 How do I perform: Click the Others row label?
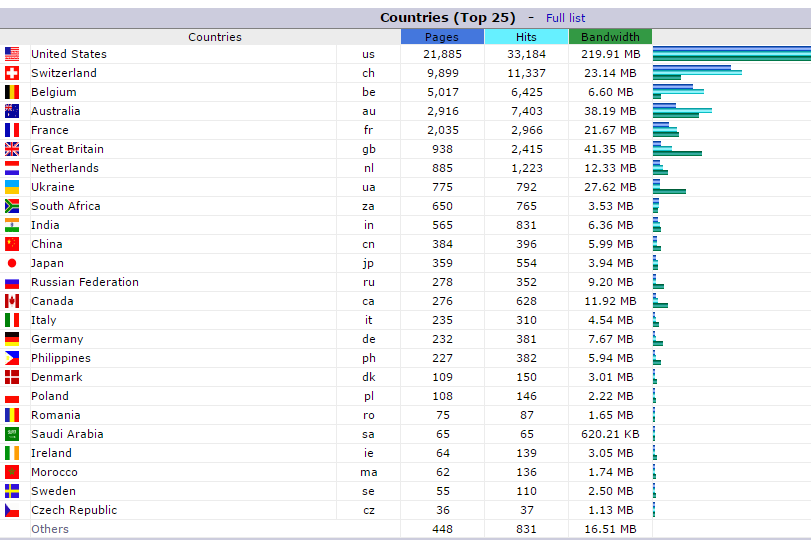(x=50, y=529)
